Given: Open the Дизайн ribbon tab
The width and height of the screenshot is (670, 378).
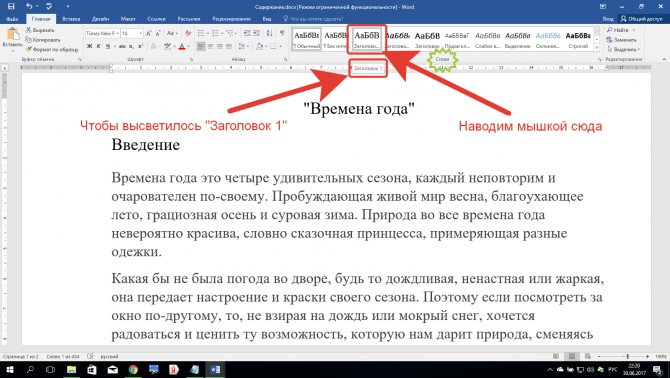Looking at the screenshot, I should click(x=100, y=19).
